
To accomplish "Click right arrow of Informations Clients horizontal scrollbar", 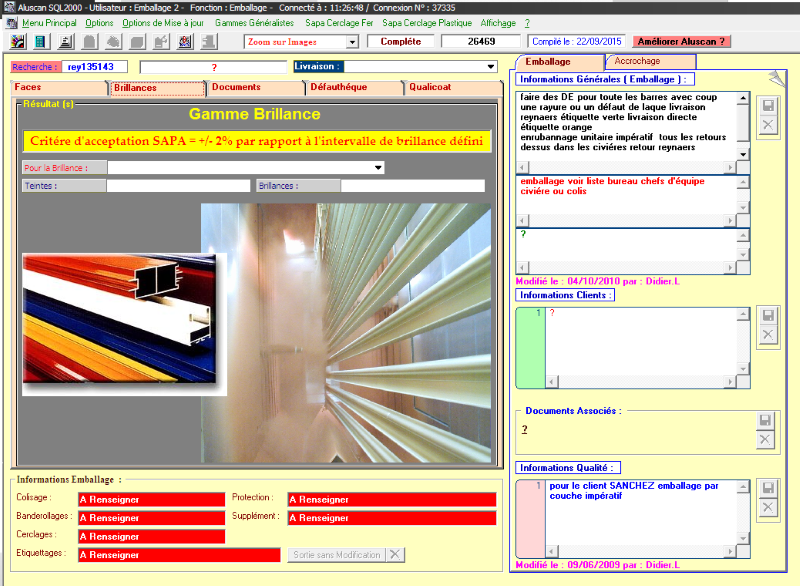I will coord(731,381).
